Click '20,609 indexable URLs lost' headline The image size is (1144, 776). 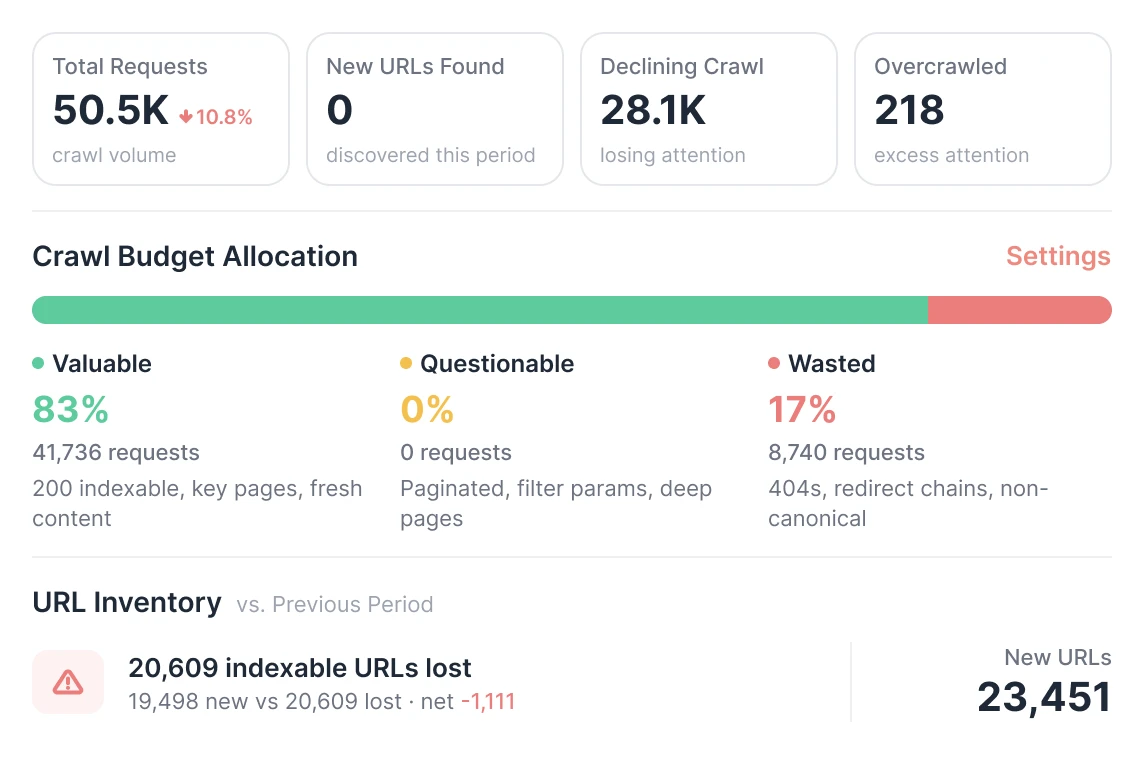tap(300, 668)
